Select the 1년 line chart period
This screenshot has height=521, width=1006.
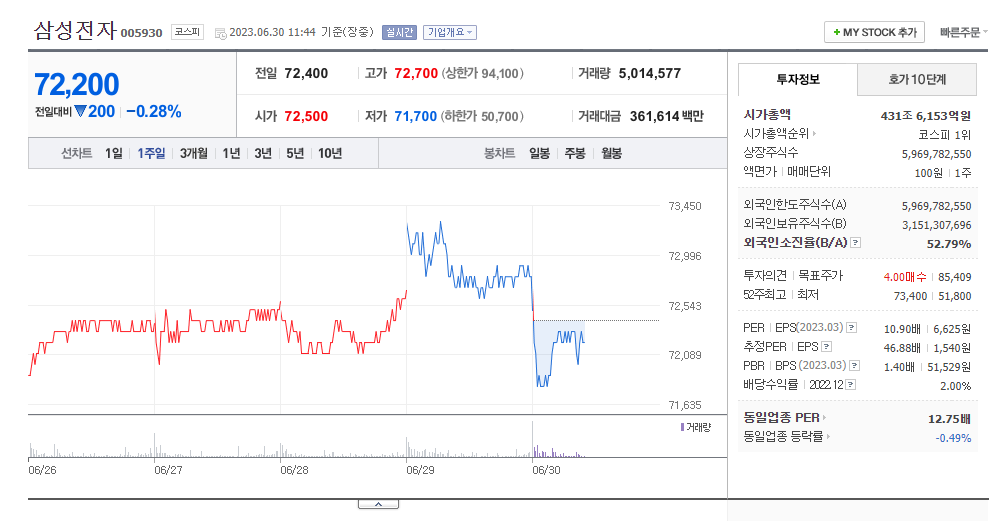click(x=231, y=153)
